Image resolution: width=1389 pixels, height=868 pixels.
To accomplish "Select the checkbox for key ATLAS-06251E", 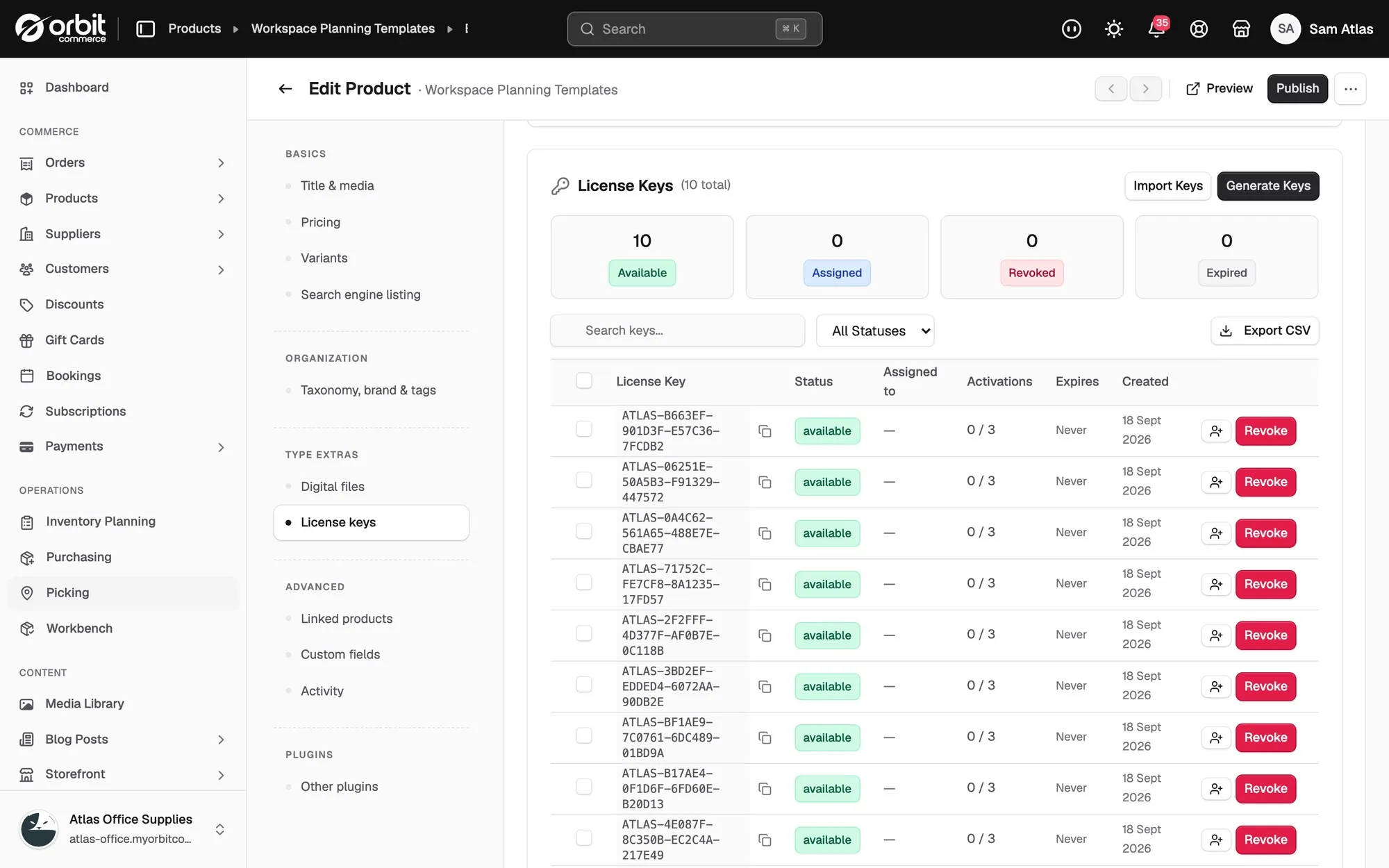I will [584, 481].
